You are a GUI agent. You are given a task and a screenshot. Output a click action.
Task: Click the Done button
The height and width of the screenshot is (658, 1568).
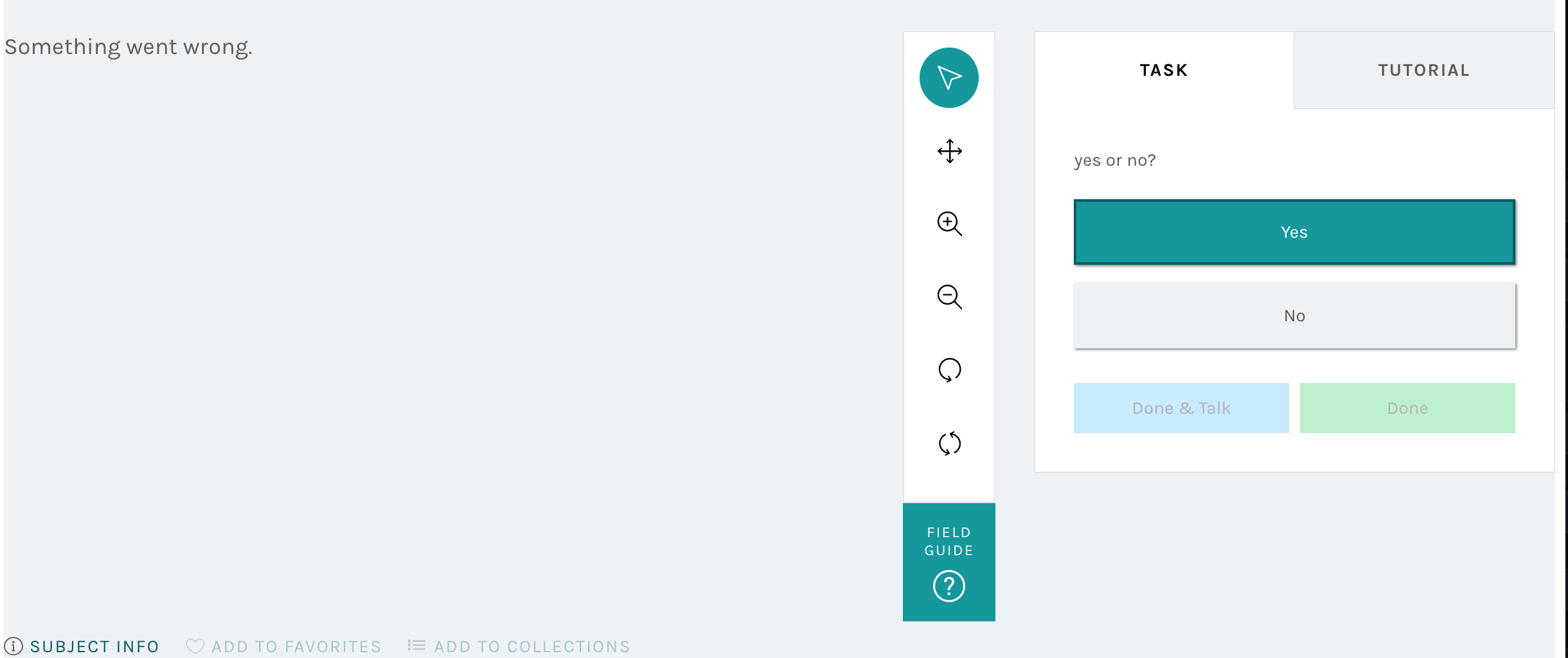(x=1407, y=407)
